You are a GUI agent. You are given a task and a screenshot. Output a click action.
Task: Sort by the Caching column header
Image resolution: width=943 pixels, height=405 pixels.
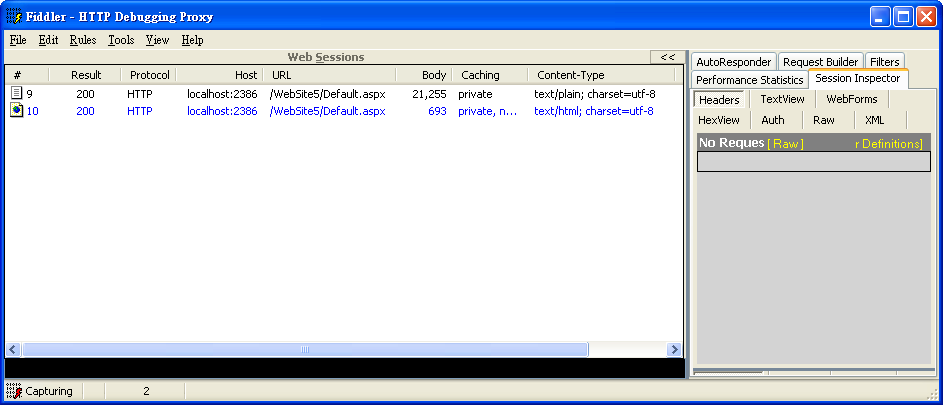tap(490, 75)
